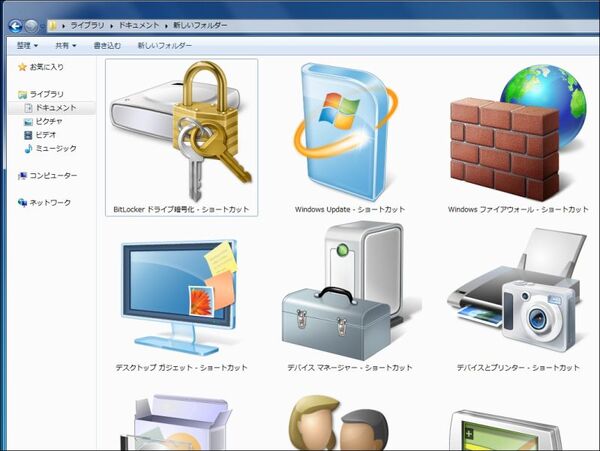Click the label デスクトップ ガジェット - ショートカット

click(x=181, y=368)
